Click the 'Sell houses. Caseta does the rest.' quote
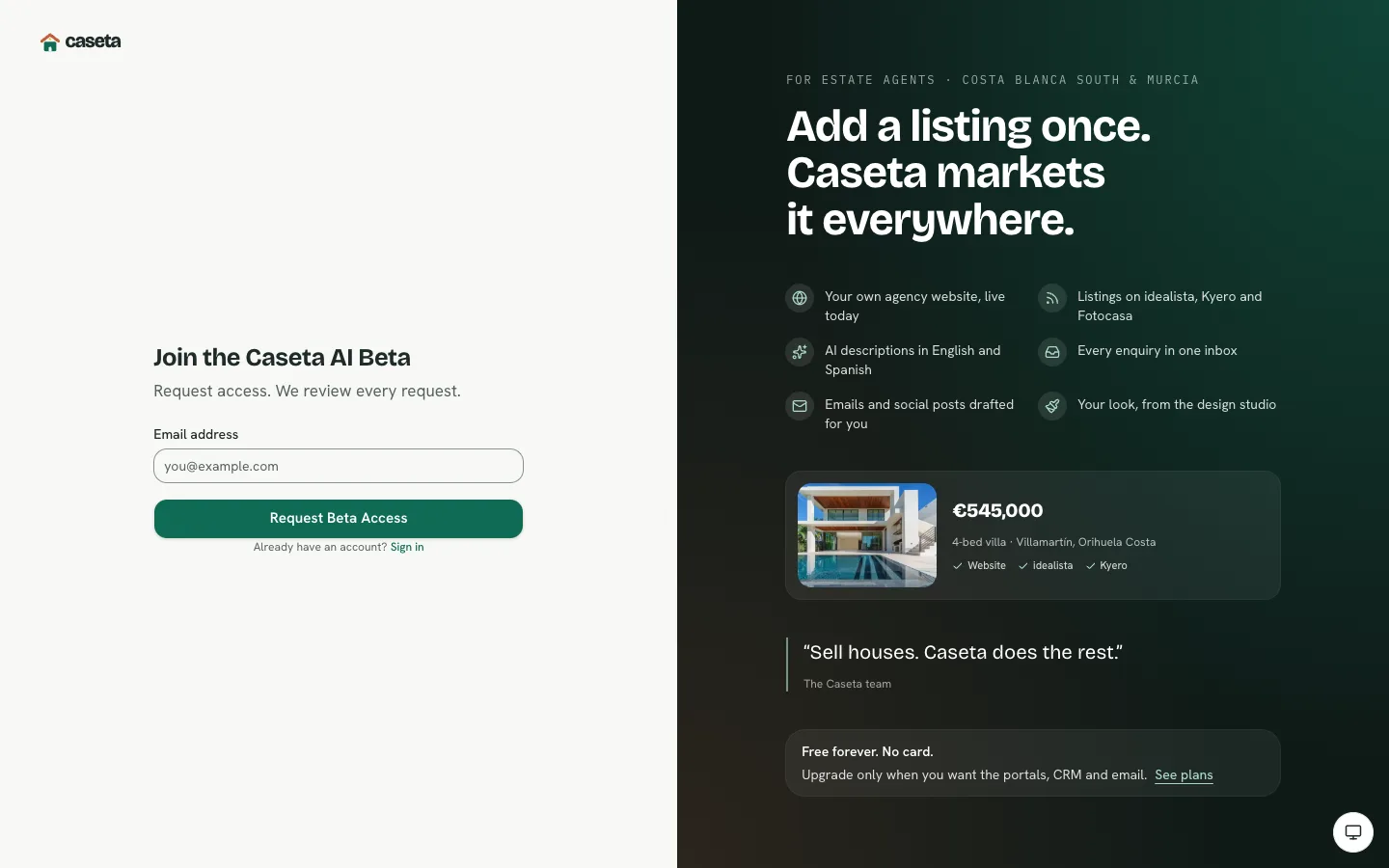Viewport: 1389px width, 868px height. (x=963, y=652)
